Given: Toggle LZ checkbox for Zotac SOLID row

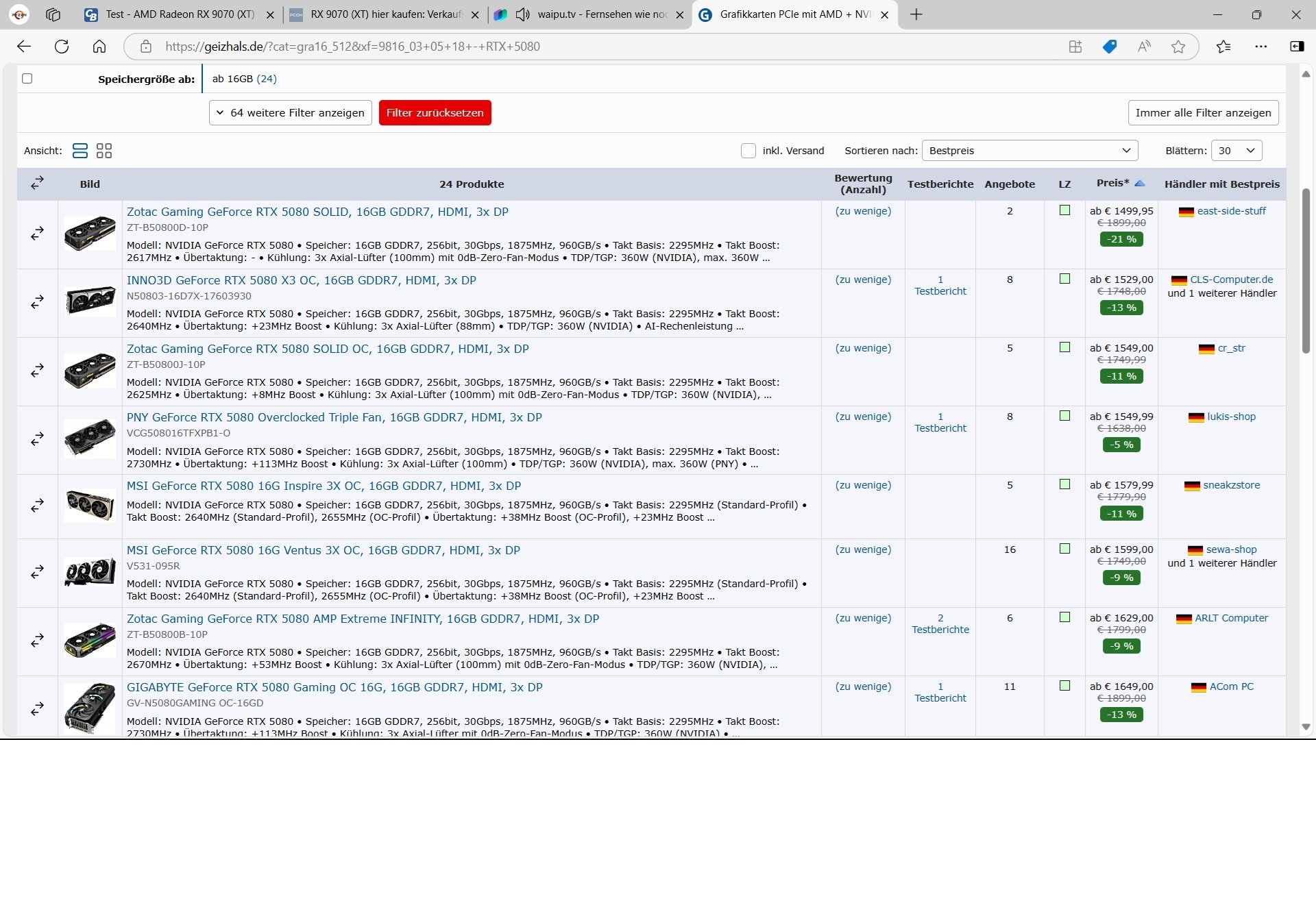Looking at the screenshot, I should coord(1064,210).
